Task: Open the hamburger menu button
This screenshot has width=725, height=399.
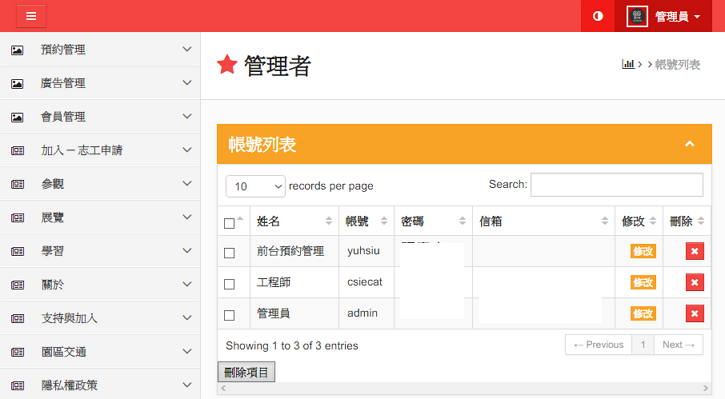Action: click(31, 16)
